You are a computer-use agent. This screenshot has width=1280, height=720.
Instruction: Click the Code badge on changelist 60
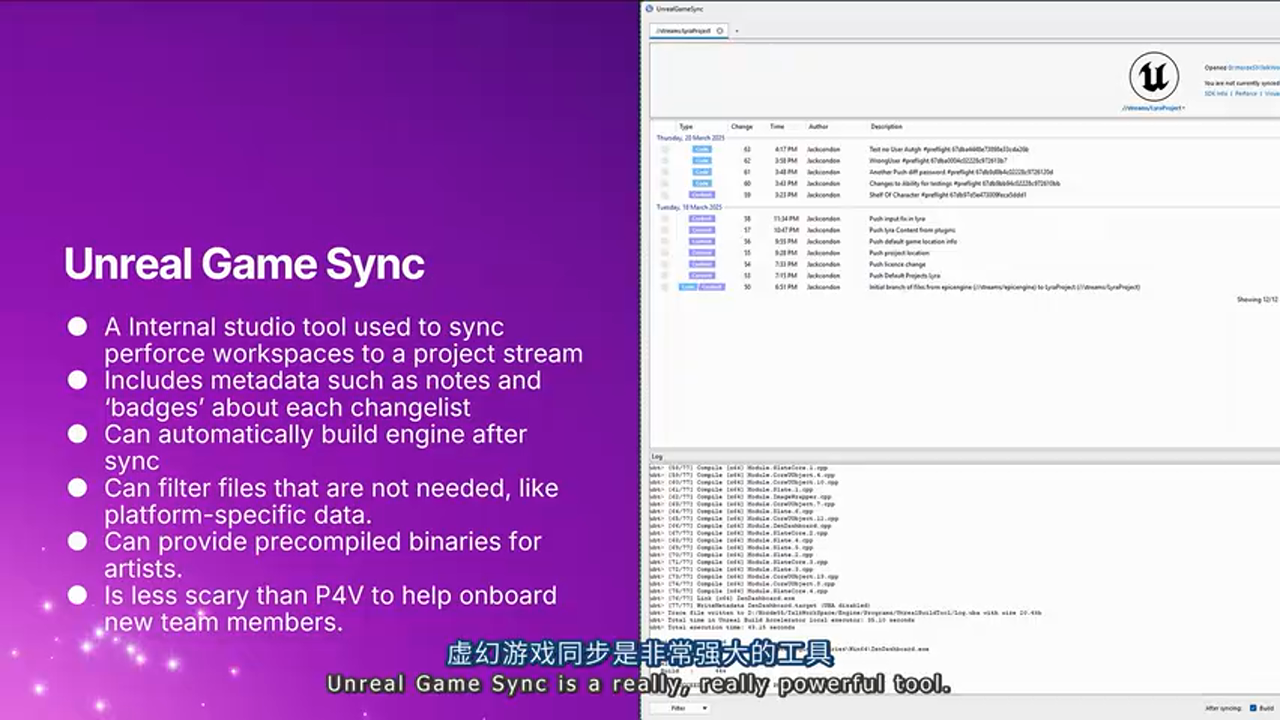tap(702, 183)
